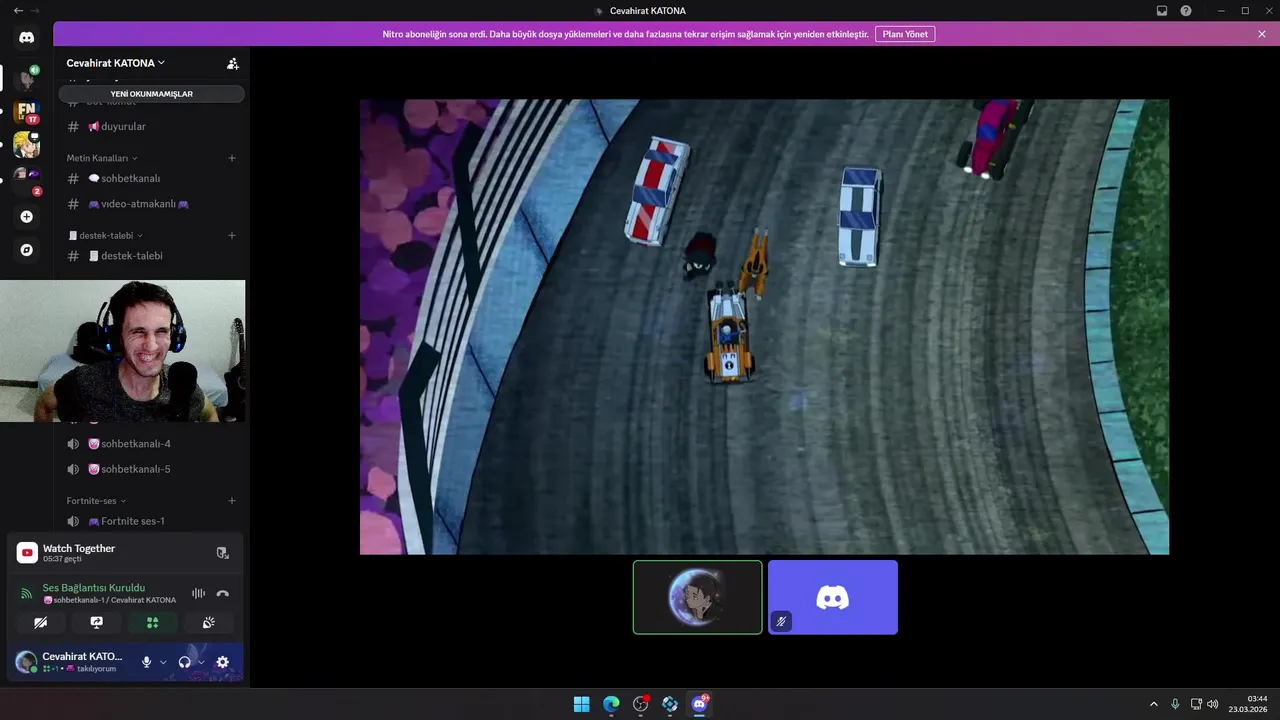Select the FN server icon with 17 badge

click(x=26, y=111)
